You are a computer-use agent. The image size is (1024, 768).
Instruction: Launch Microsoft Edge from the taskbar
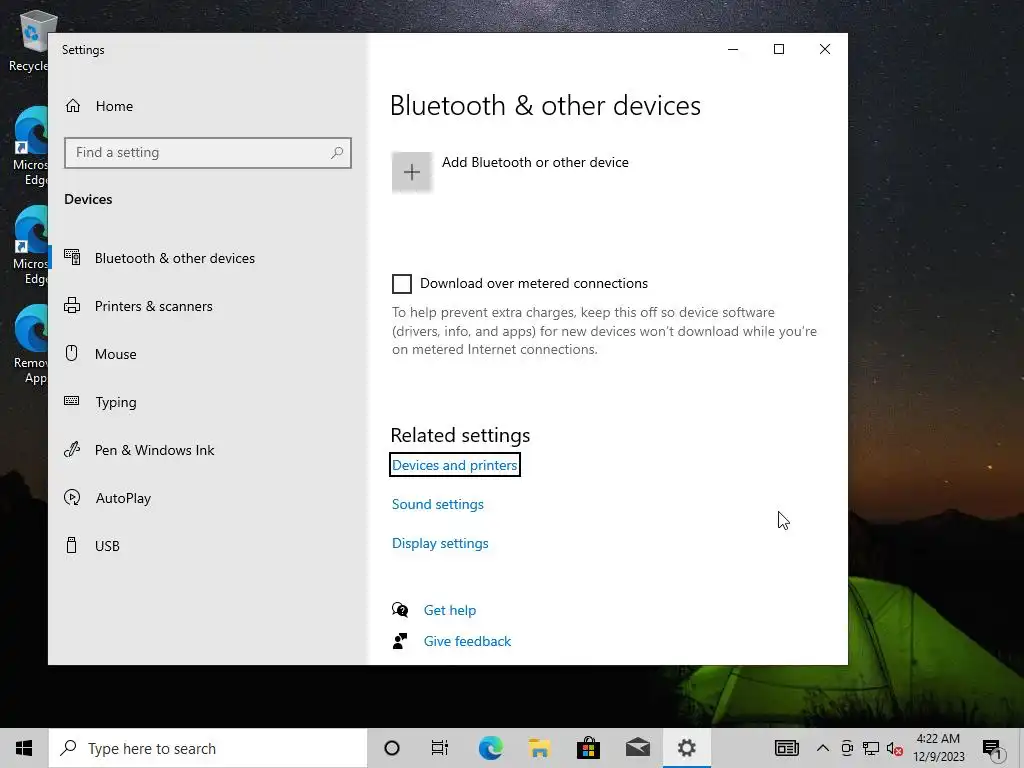point(490,748)
